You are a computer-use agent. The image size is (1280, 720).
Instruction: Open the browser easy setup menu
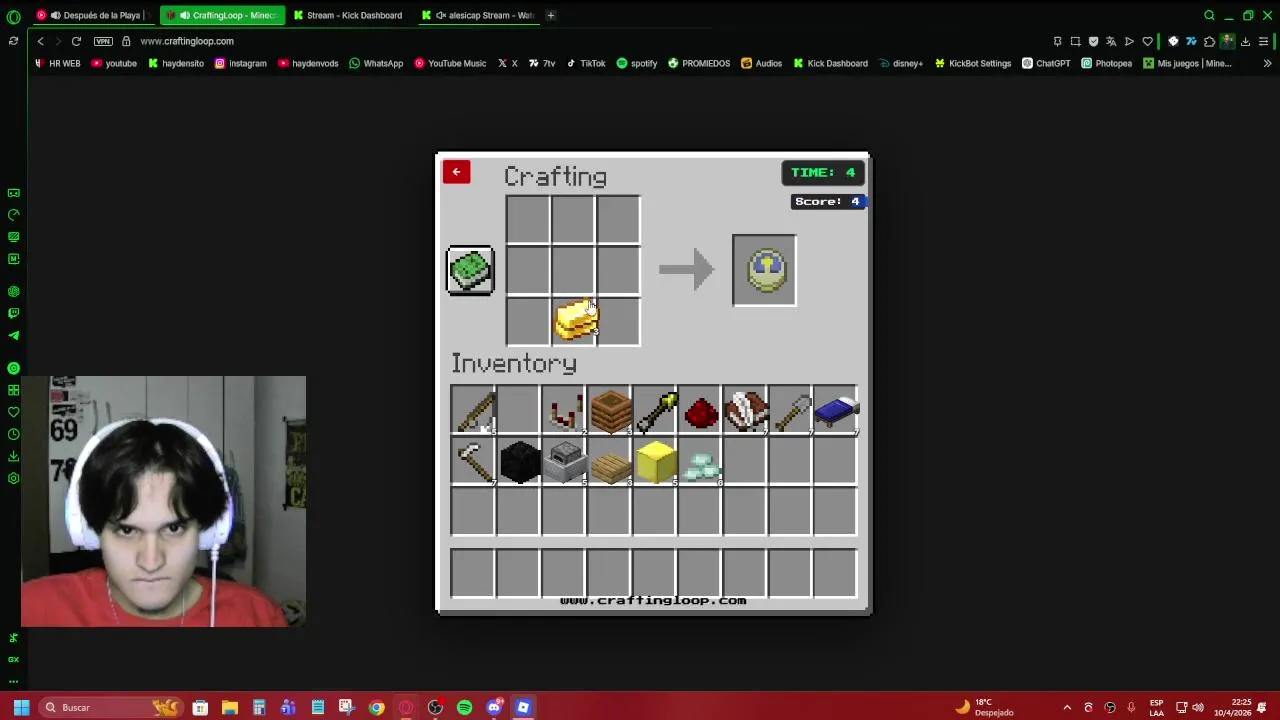pyautogui.click(x=1263, y=41)
